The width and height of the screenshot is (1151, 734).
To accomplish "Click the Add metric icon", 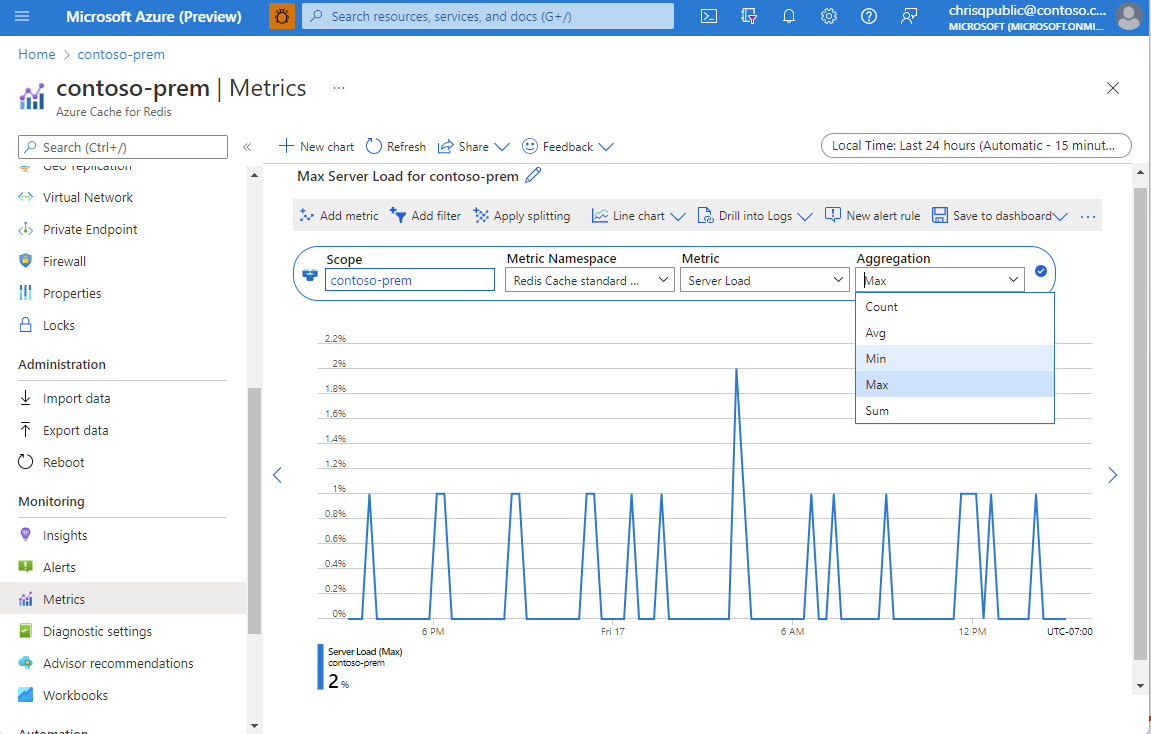I will (307, 215).
